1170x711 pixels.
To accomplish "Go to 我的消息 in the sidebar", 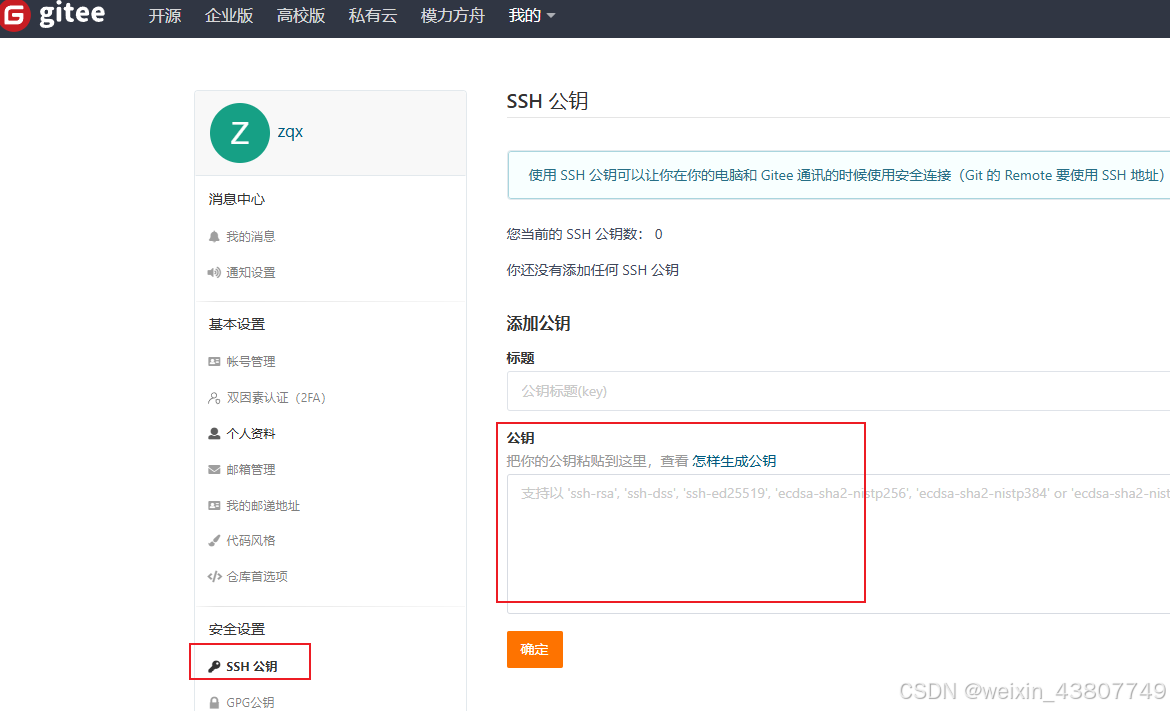I will tap(251, 237).
